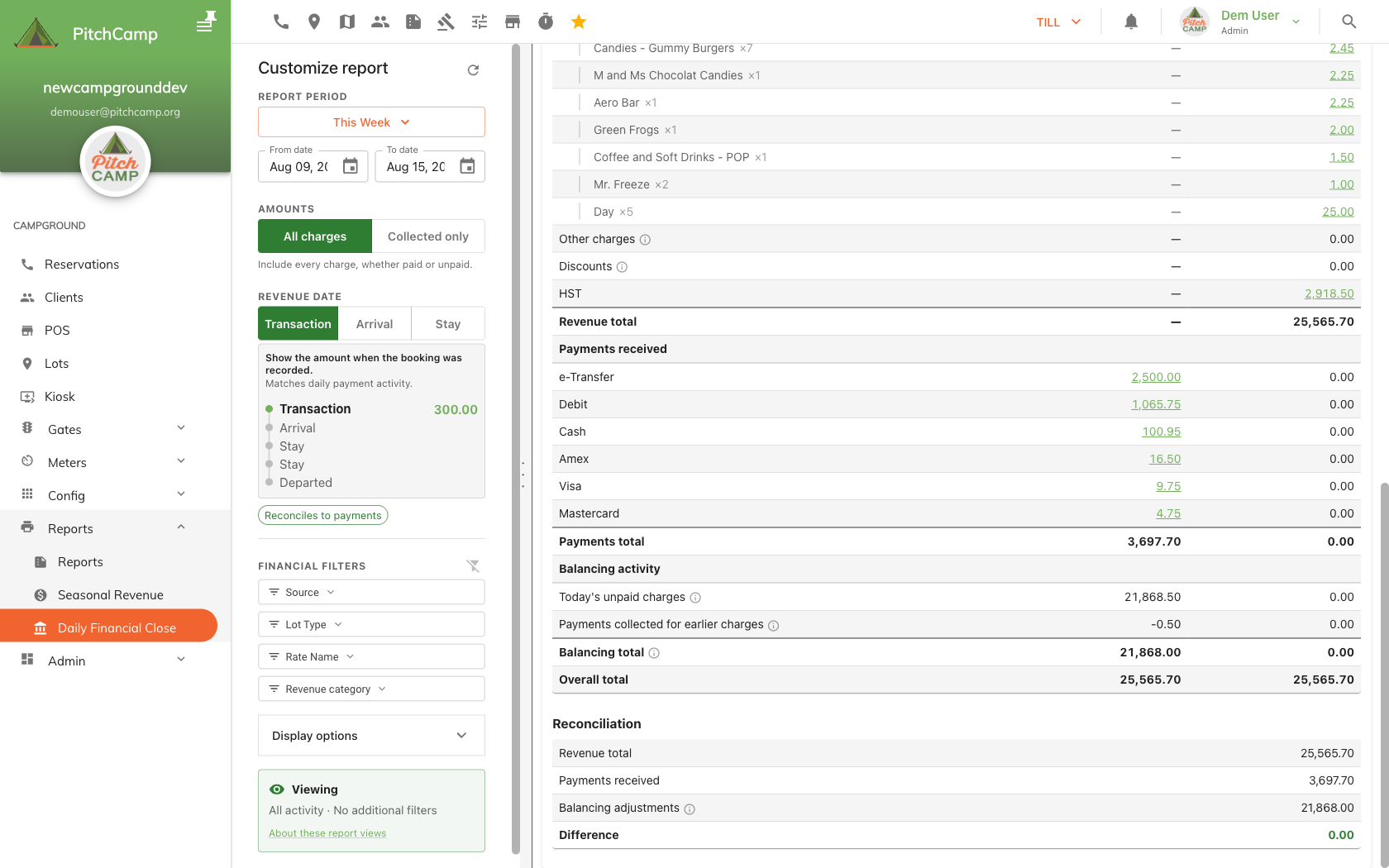This screenshot has width=1389, height=868.
Task: Select Stay revenue date option
Action: [448, 324]
